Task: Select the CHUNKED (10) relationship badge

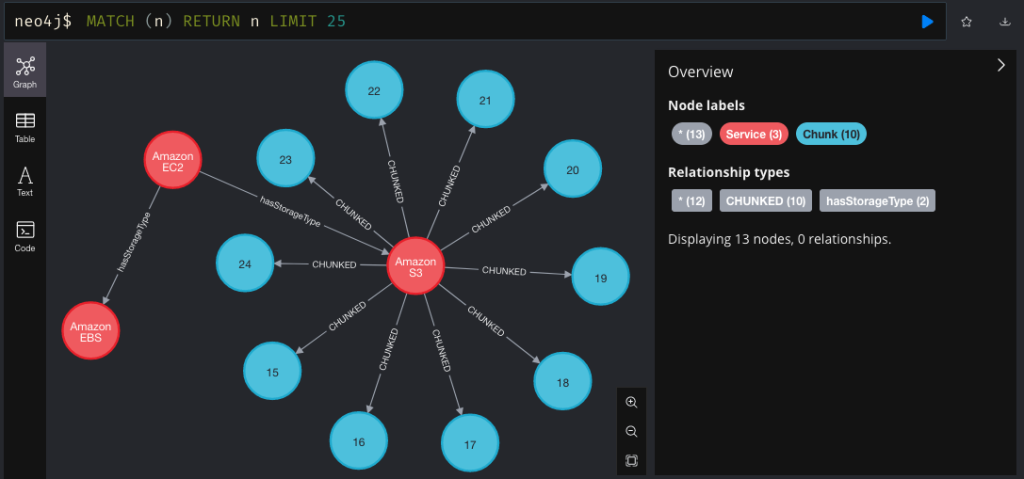Action: tap(765, 201)
